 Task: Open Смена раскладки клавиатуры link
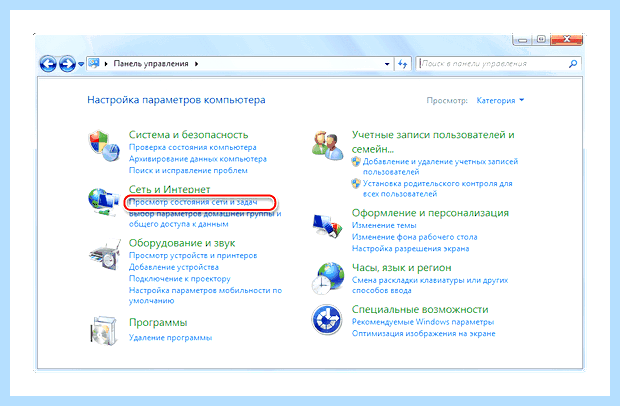pos(430,285)
